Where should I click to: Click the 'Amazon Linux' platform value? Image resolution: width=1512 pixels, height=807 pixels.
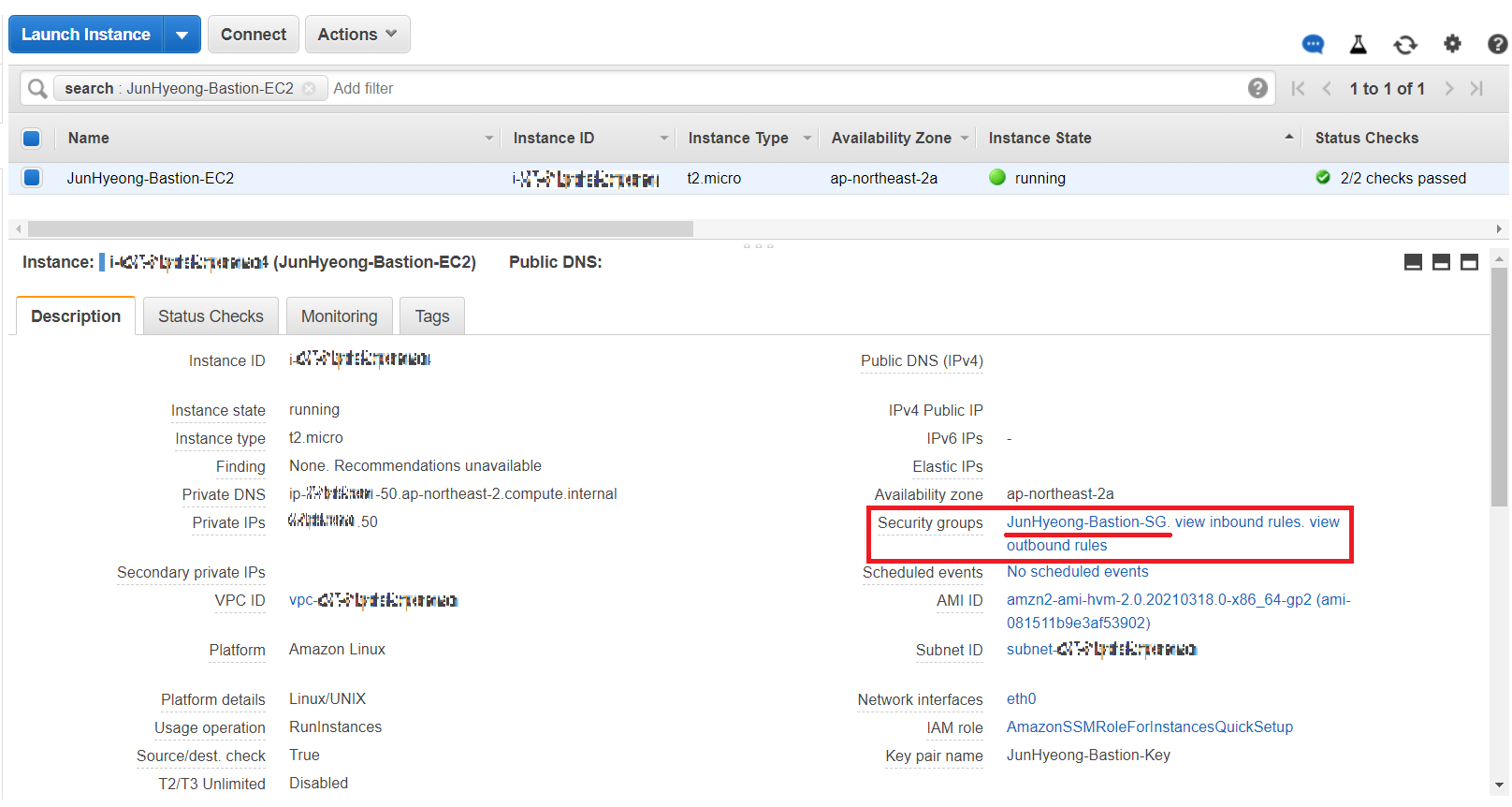tap(337, 650)
